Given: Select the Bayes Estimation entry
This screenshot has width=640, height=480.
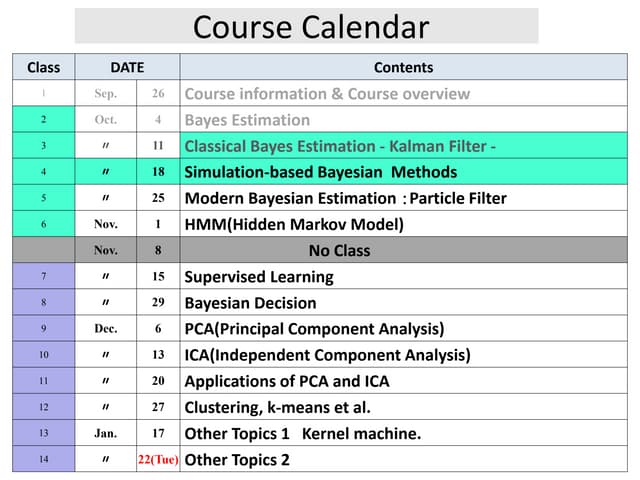Looking at the screenshot, I should point(247,120).
